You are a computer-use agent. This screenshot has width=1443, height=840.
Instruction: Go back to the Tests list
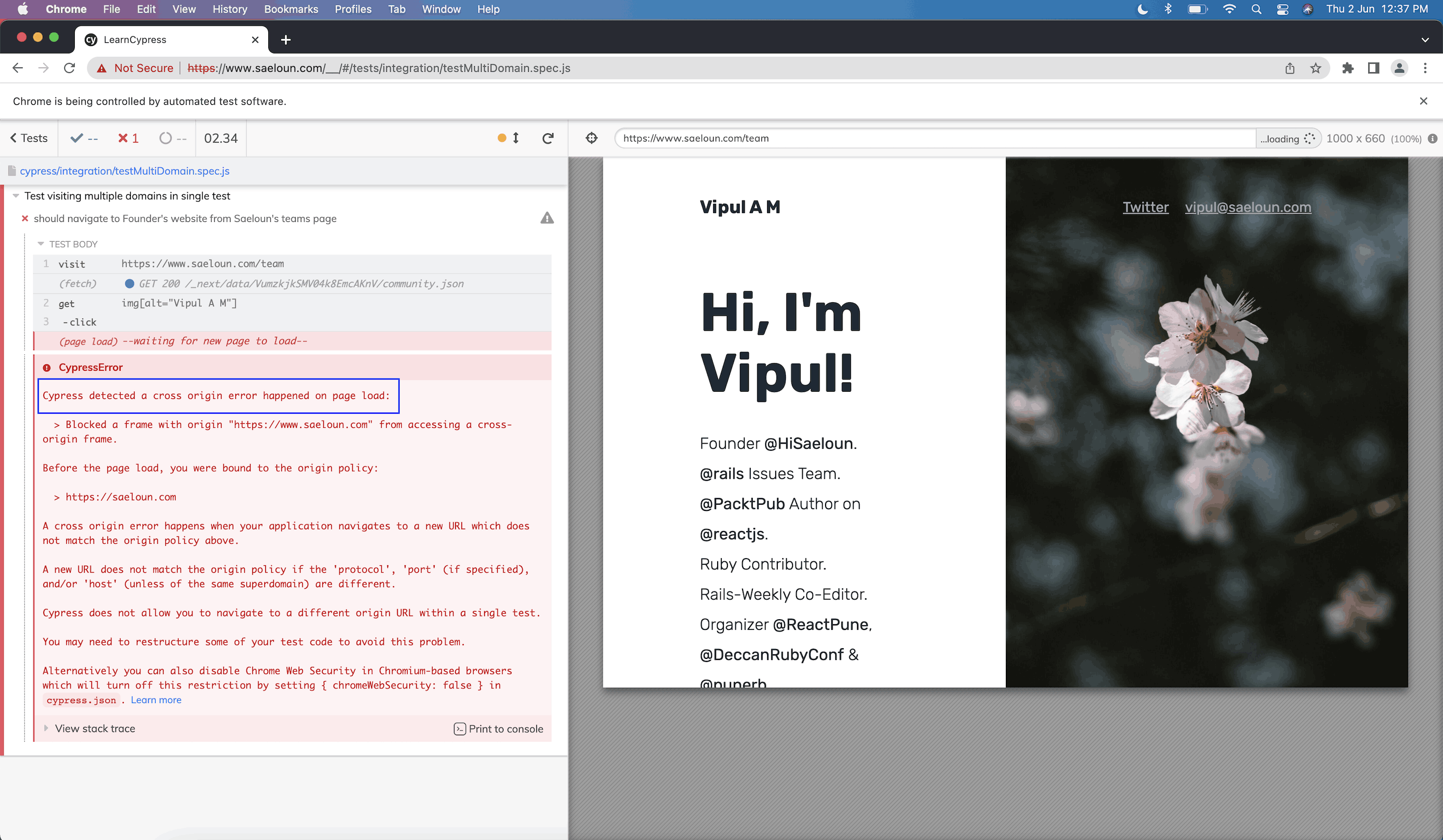click(x=29, y=138)
